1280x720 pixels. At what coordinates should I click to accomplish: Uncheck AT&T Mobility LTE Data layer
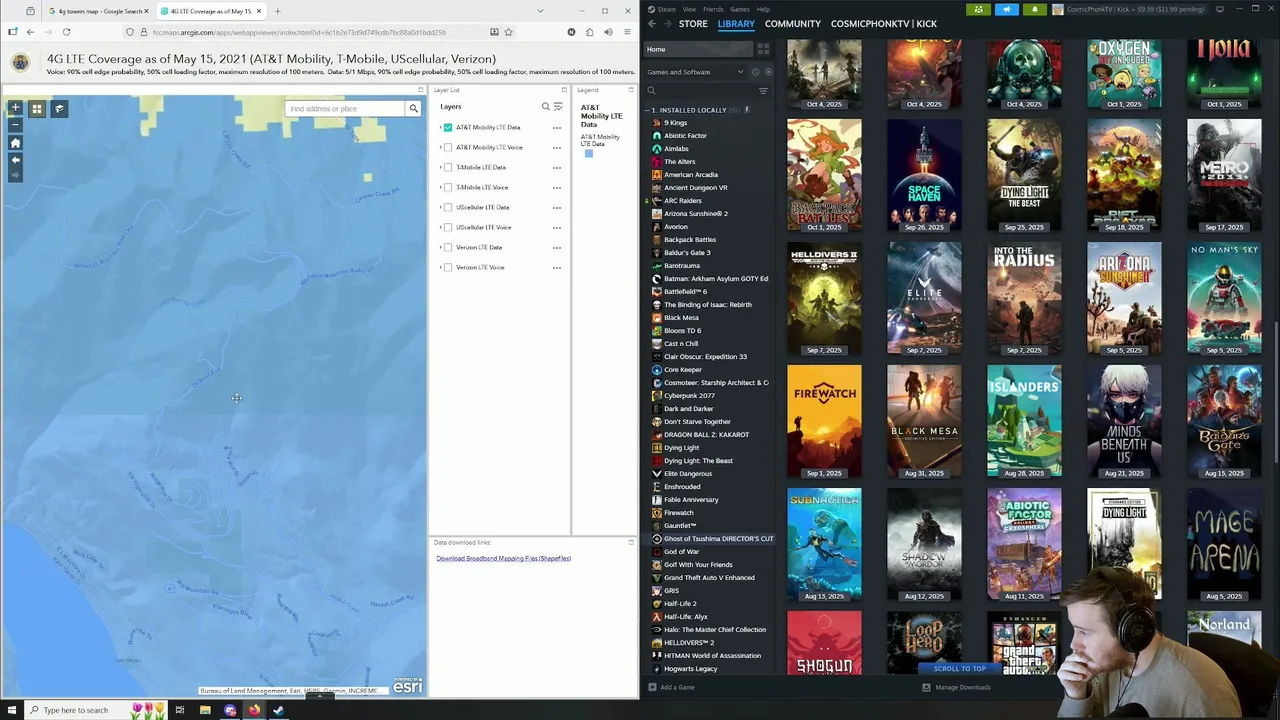point(448,128)
